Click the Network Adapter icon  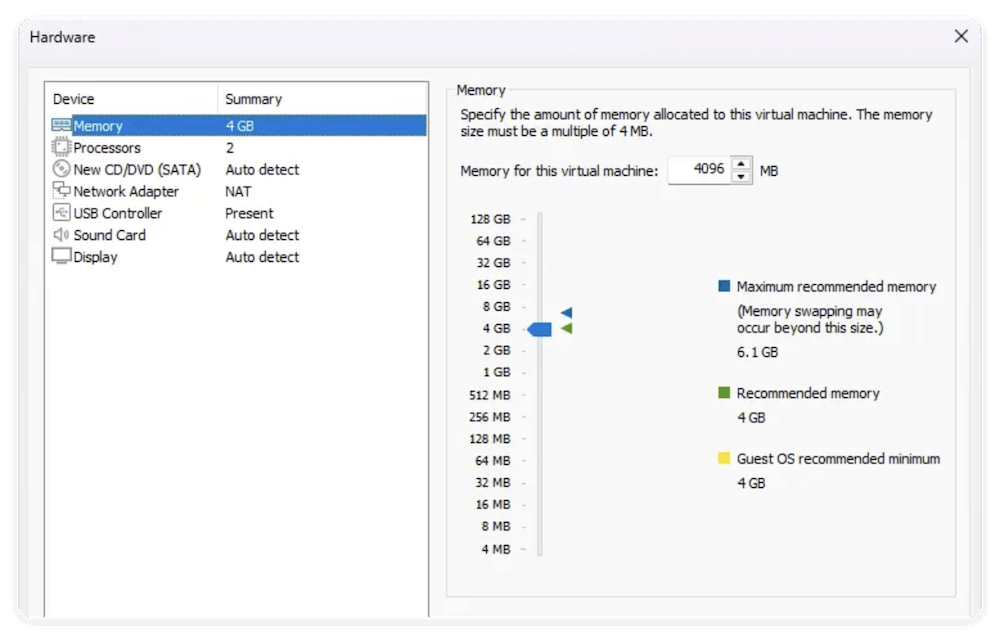[x=62, y=191]
